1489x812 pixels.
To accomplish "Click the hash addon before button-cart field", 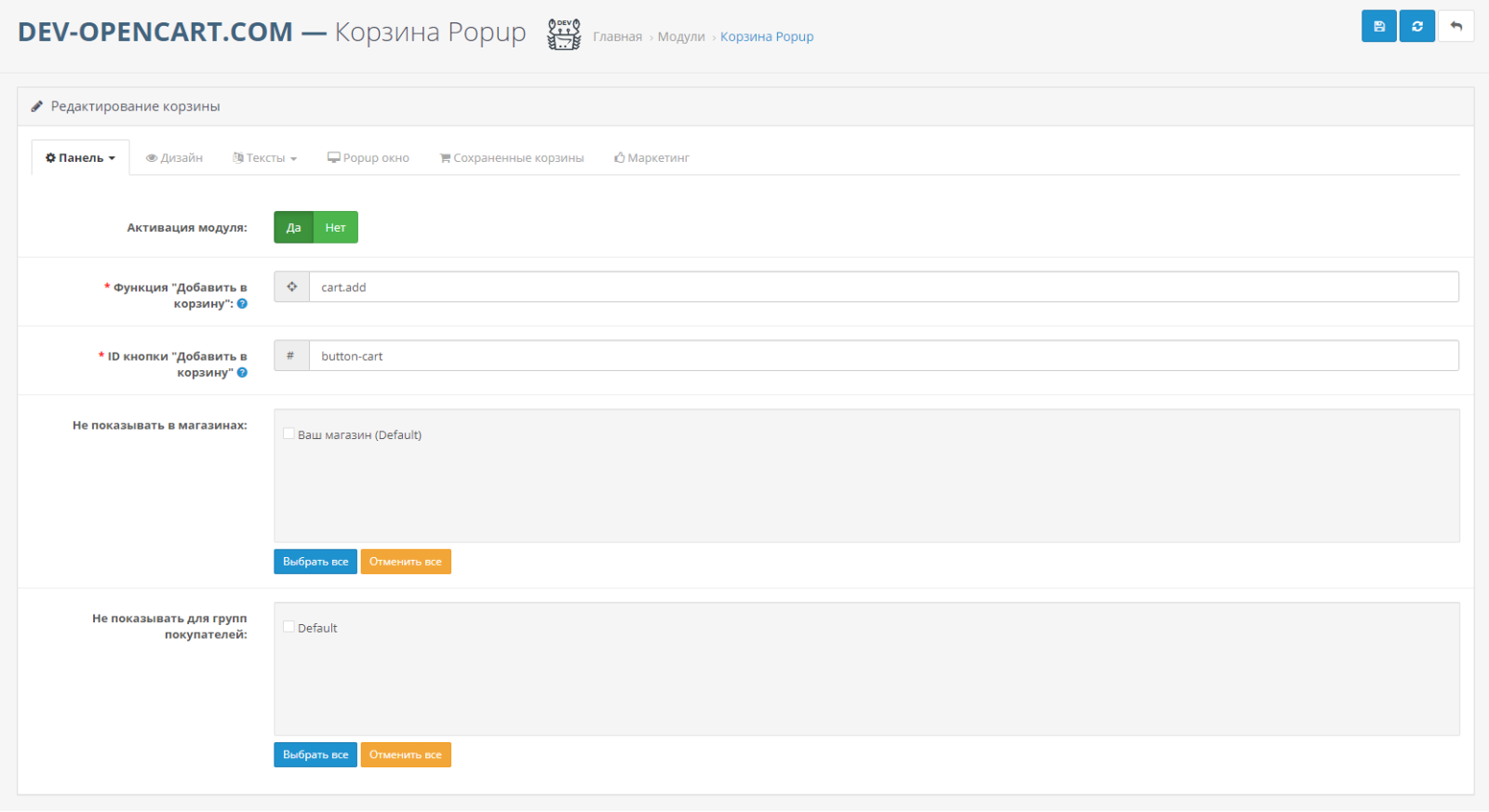I will coord(291,355).
